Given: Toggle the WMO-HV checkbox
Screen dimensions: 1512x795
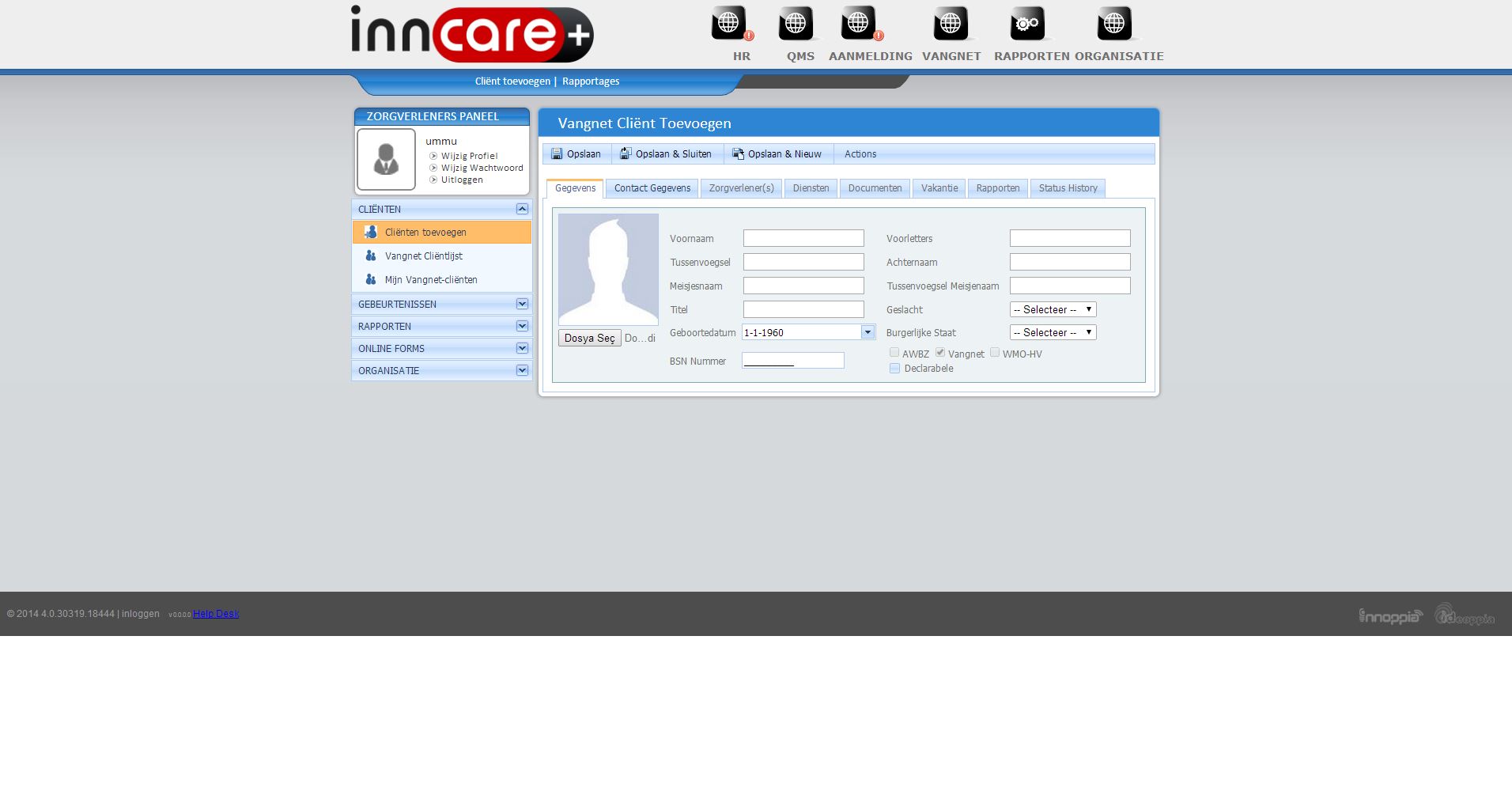Looking at the screenshot, I should (x=995, y=353).
